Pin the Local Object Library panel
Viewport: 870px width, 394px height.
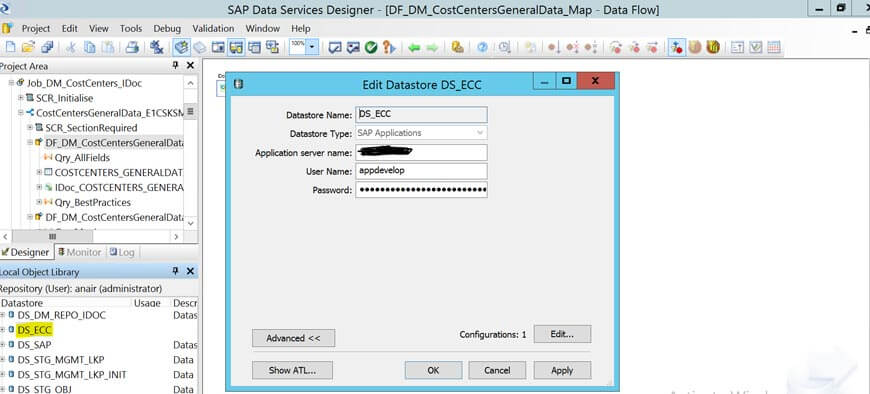pyautogui.click(x=175, y=271)
